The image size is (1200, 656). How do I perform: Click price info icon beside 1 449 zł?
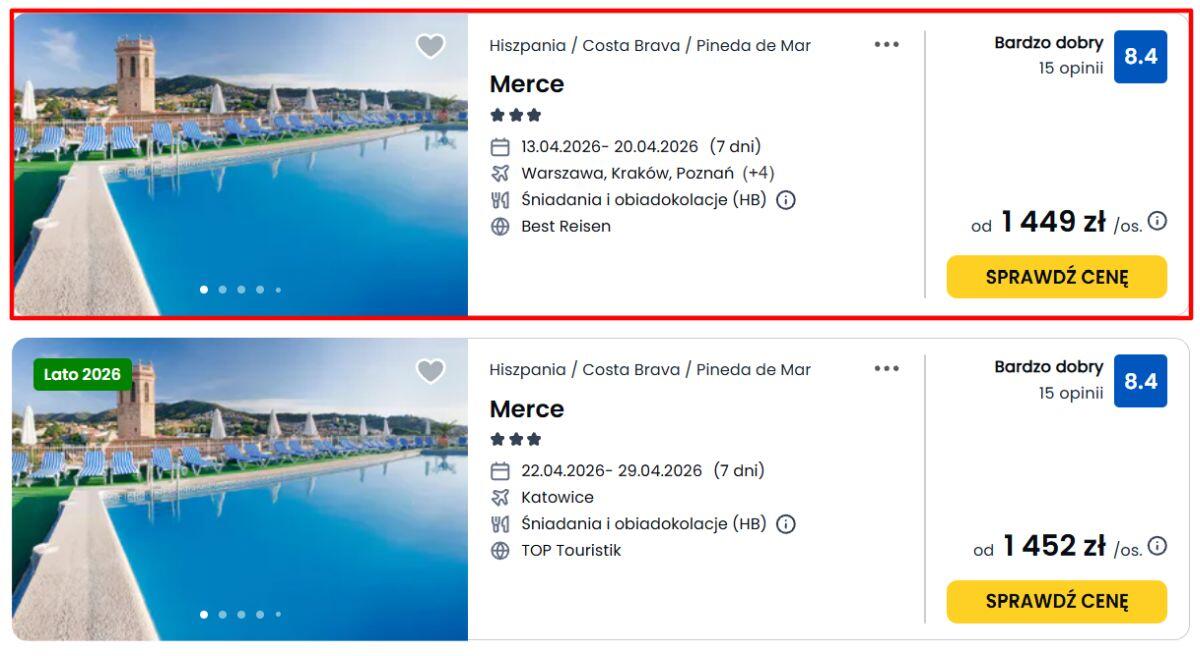tap(1157, 221)
